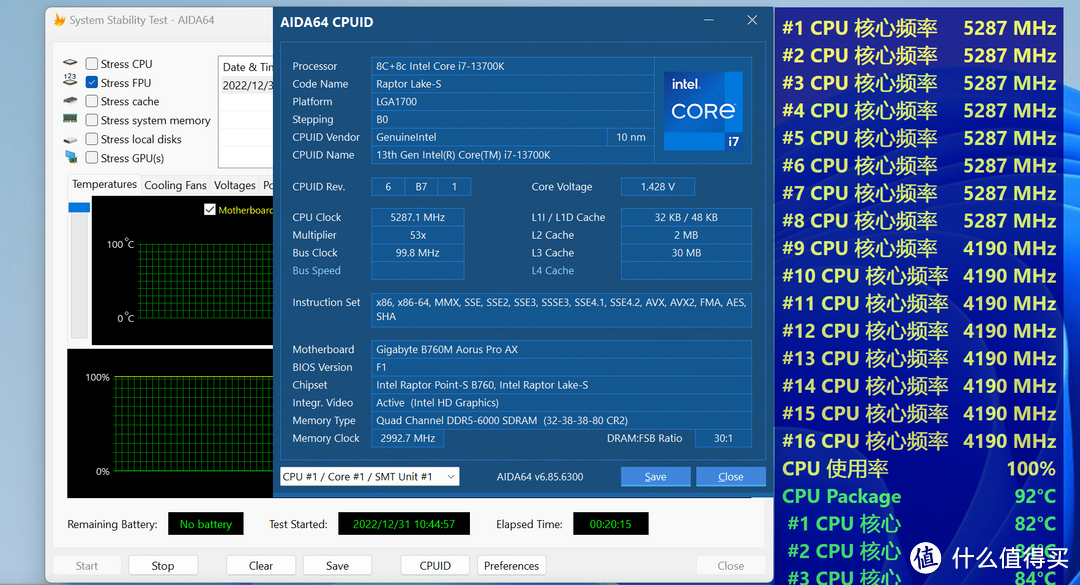Close the AIDA64 CPUID window with X
Image resolution: width=1080 pixels, height=585 pixels.
click(x=752, y=21)
